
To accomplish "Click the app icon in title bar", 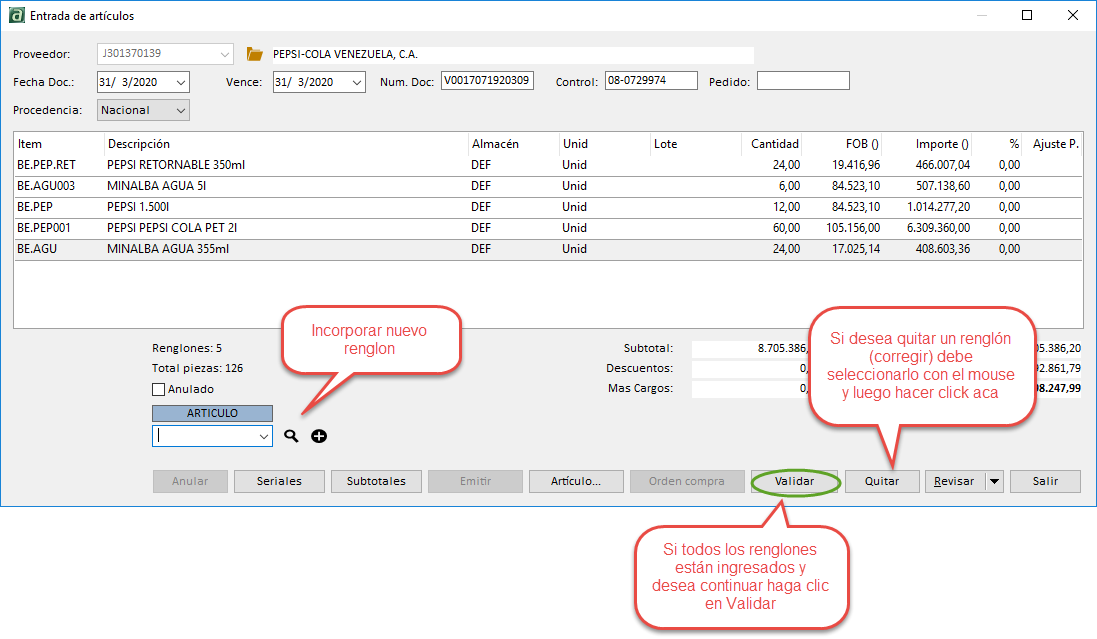I will pos(15,16).
